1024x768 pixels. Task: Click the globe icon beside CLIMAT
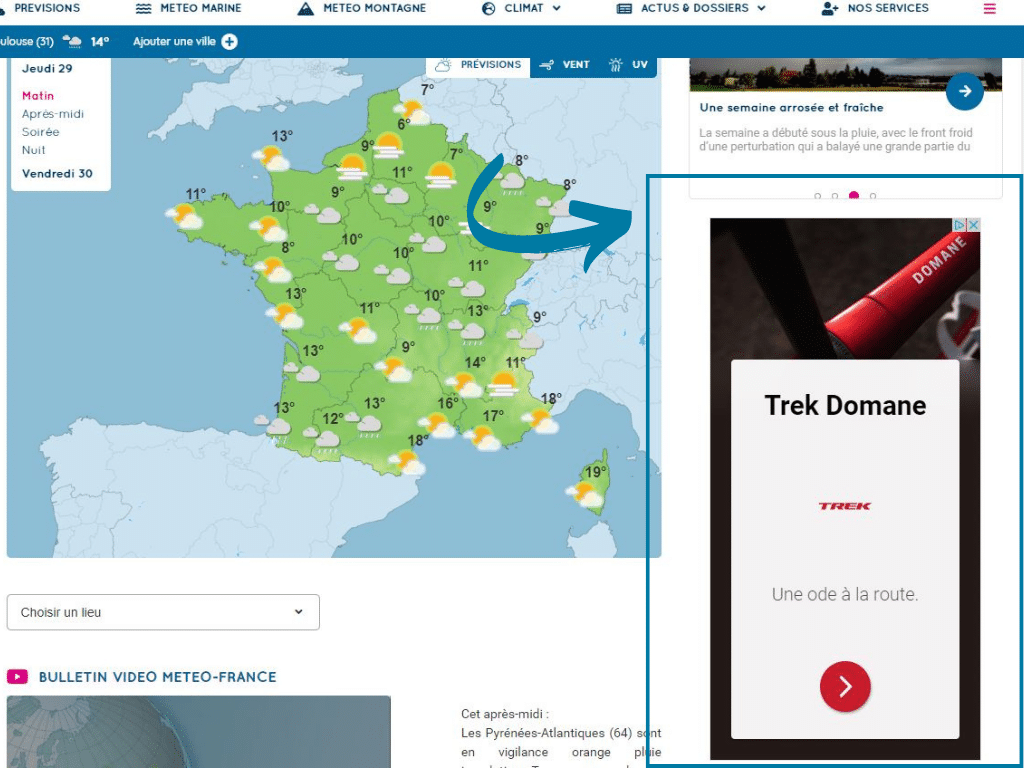tap(488, 8)
